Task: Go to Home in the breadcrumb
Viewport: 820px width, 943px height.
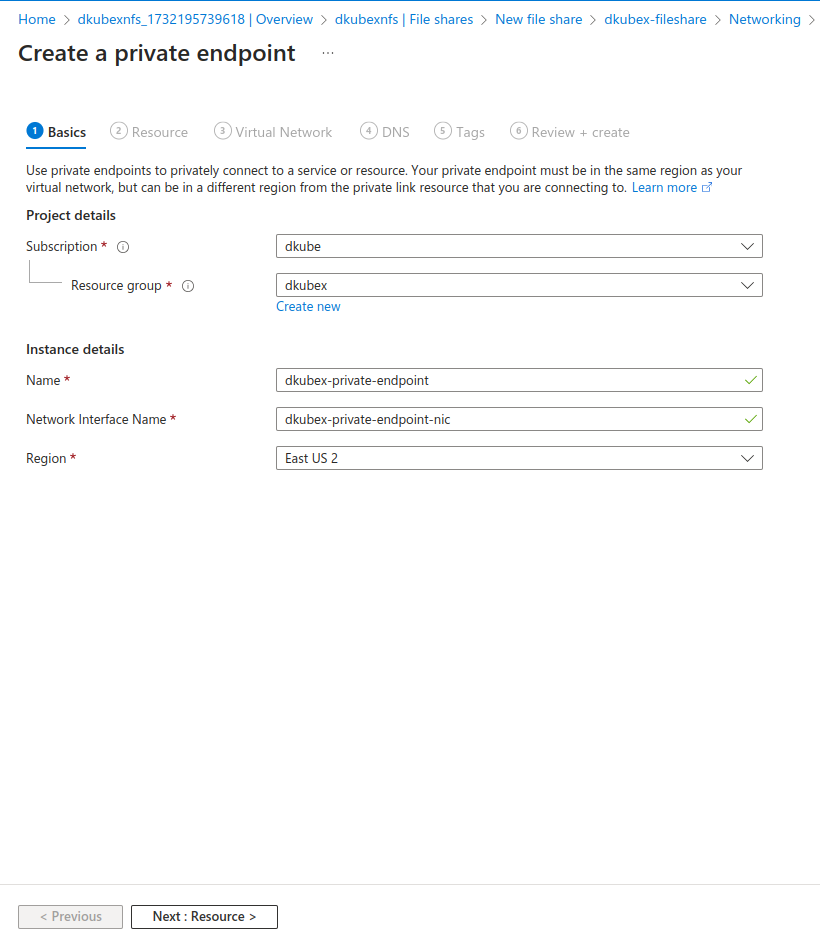Action: pos(37,19)
